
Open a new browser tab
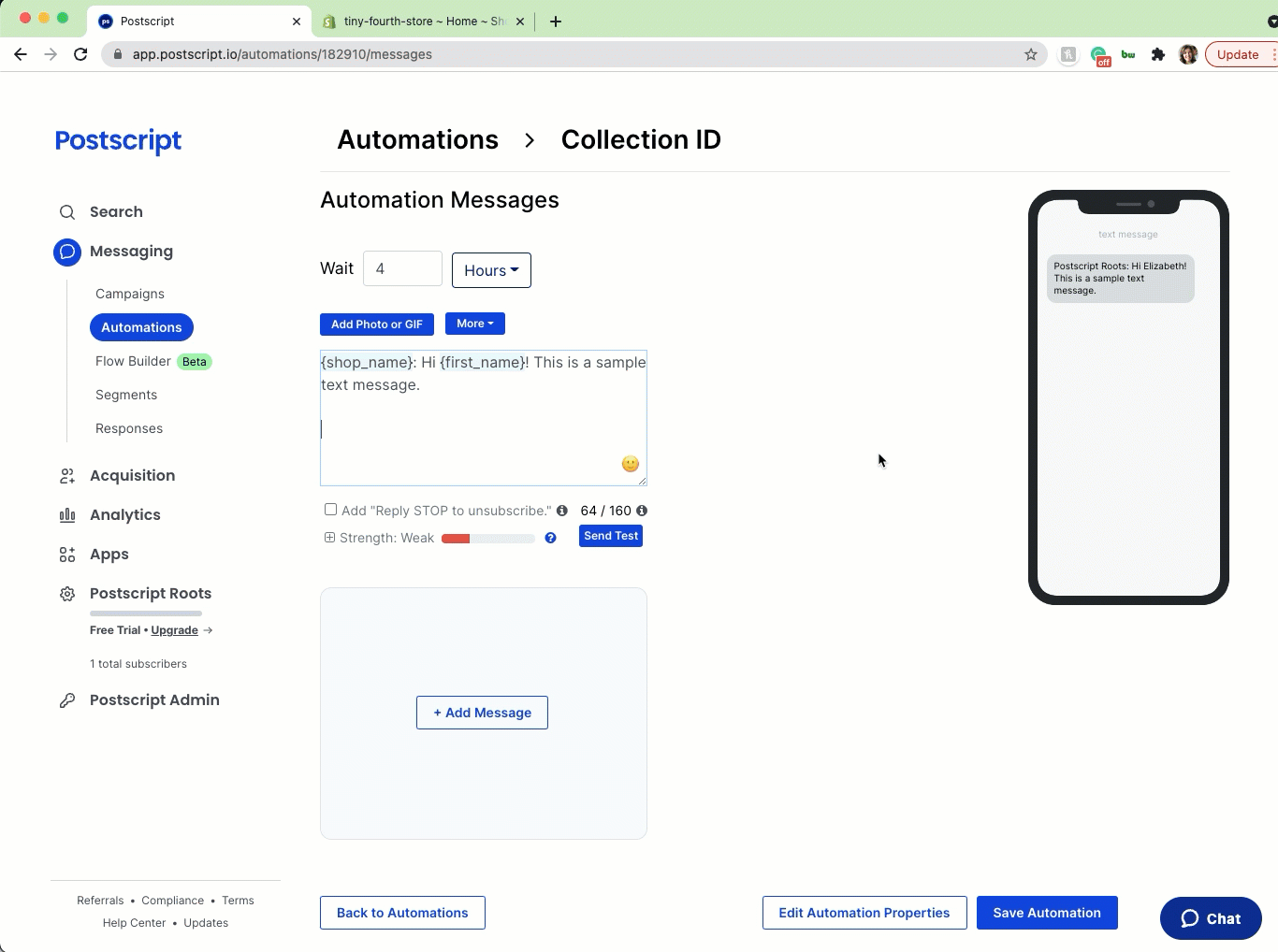coord(556,22)
